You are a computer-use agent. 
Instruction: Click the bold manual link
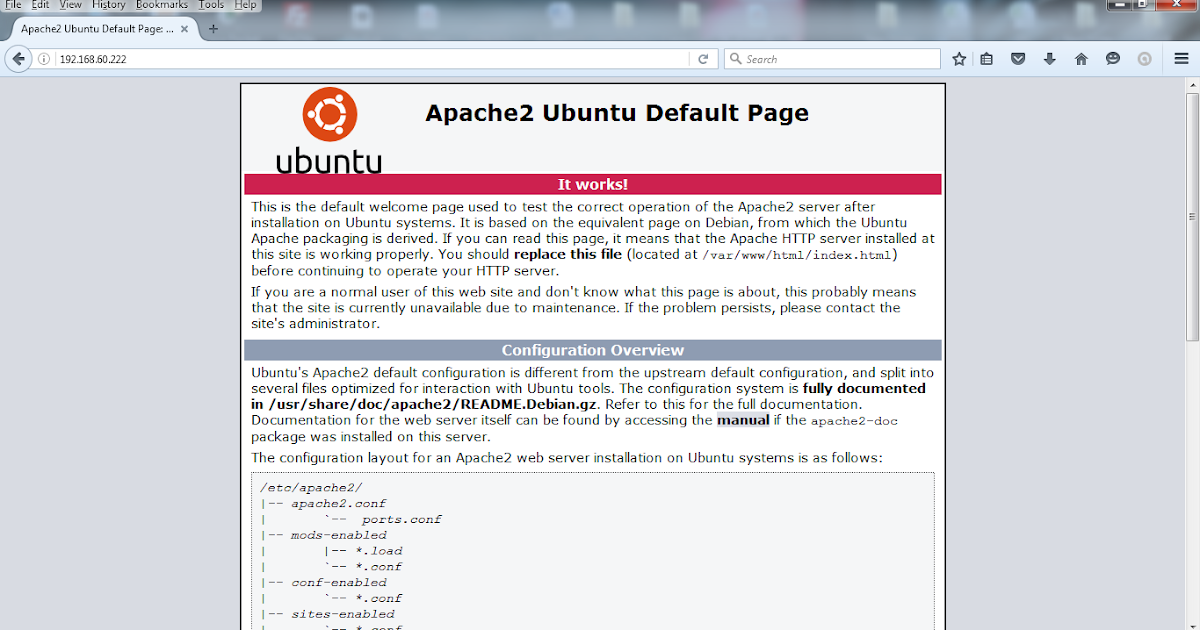pos(743,420)
